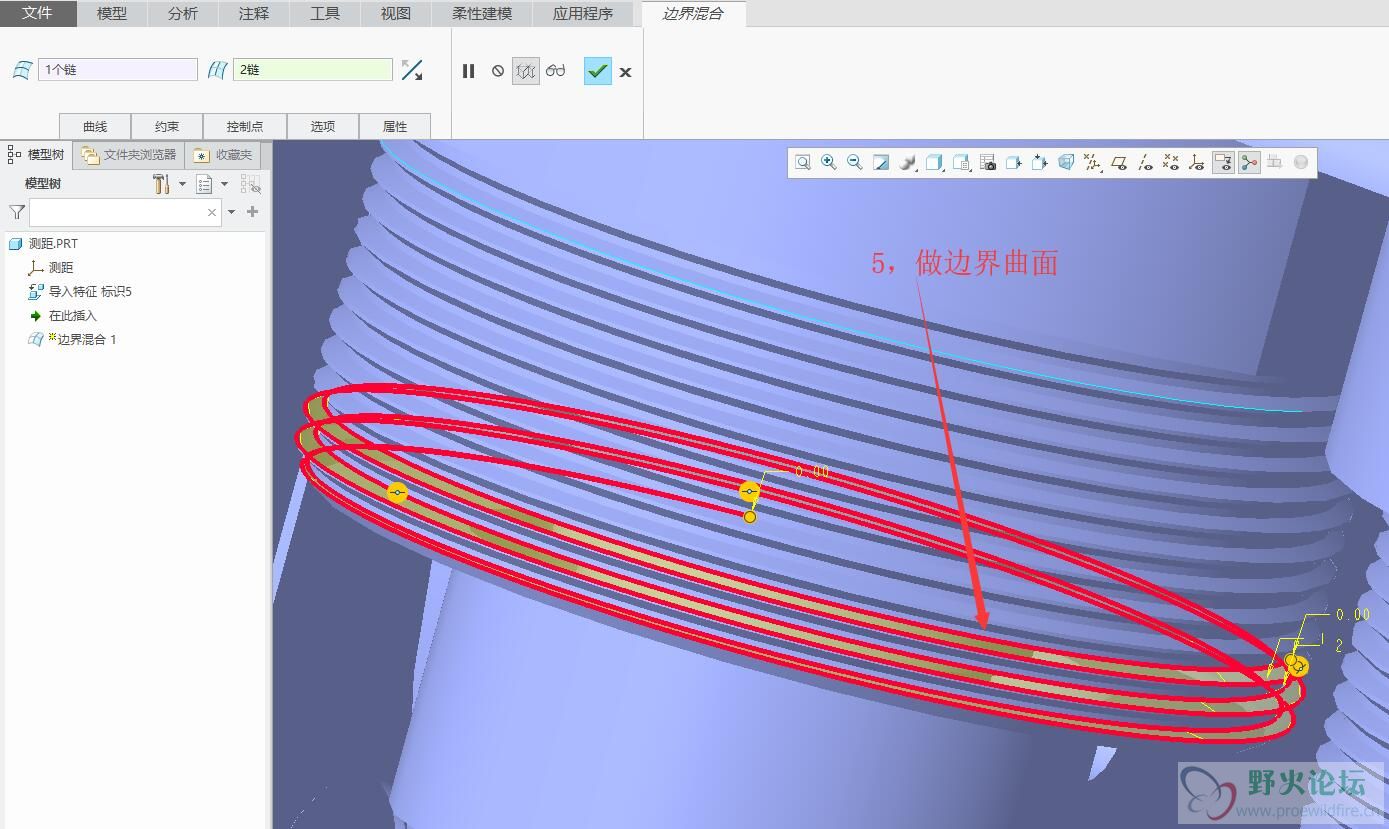Switch to the 分析 ribbon tab
The image size is (1389, 829).
(x=183, y=13)
